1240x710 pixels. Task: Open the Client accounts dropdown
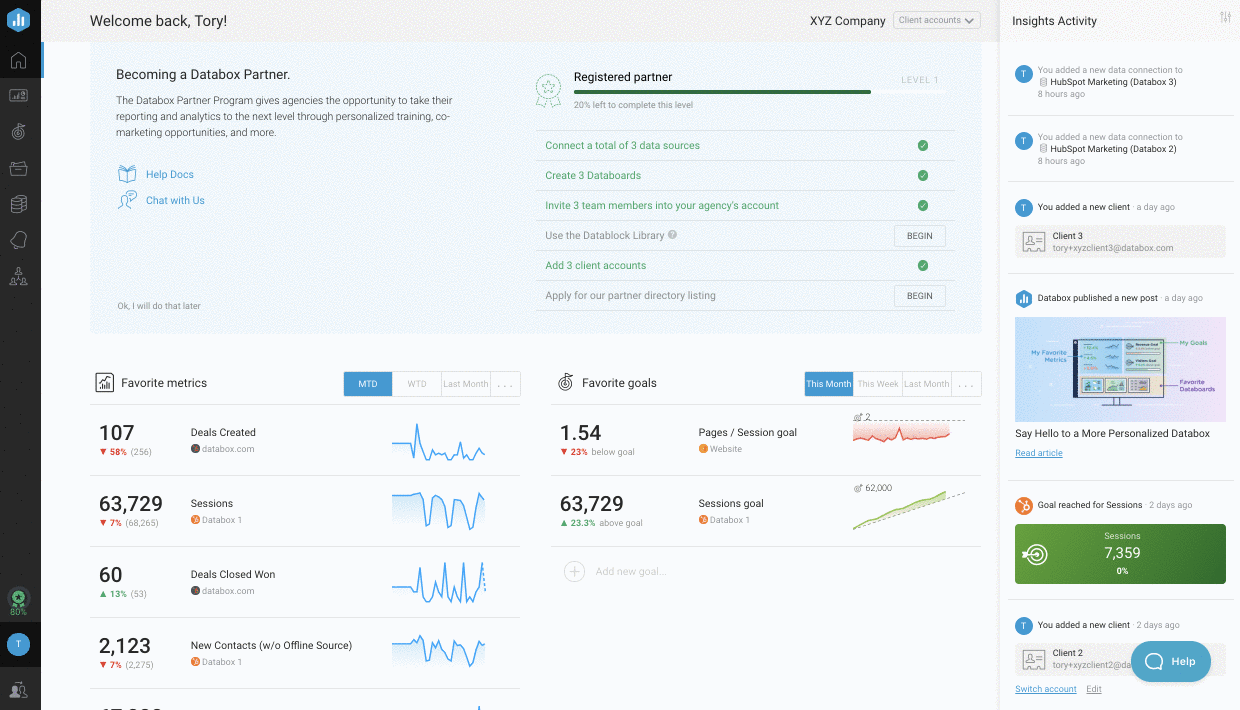click(x=936, y=20)
